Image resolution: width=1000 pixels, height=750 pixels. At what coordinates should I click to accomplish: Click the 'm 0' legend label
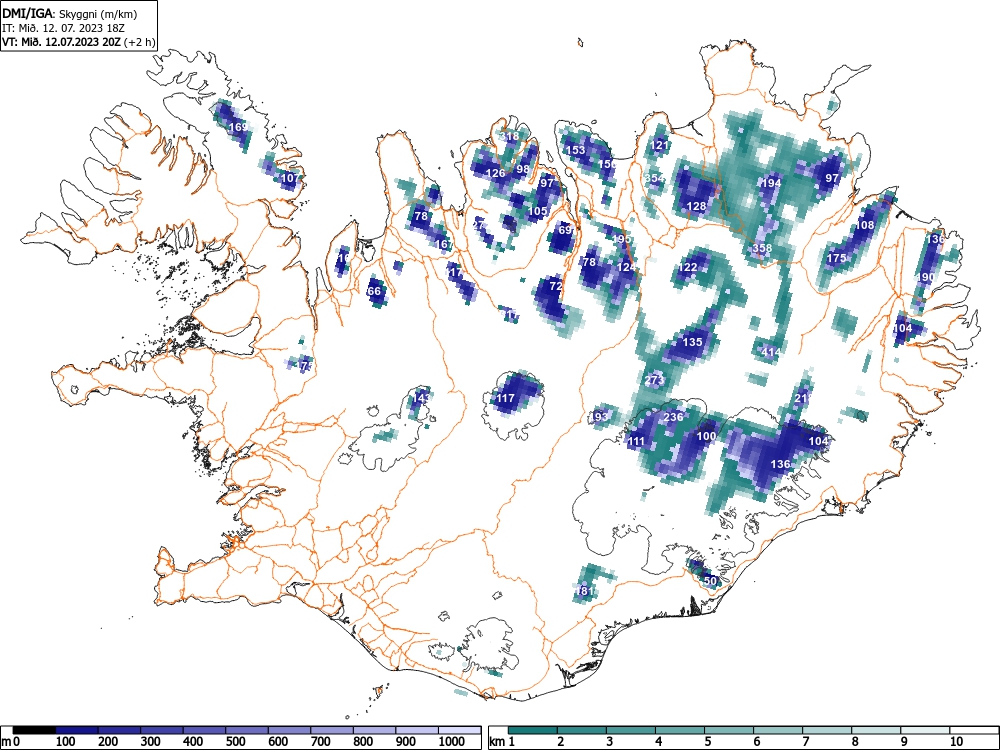pyautogui.click(x=11, y=742)
